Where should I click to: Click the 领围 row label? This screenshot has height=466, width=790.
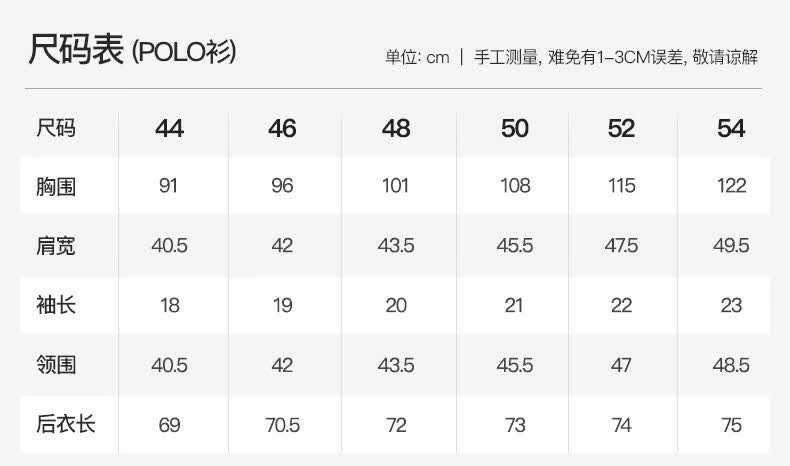(56, 365)
